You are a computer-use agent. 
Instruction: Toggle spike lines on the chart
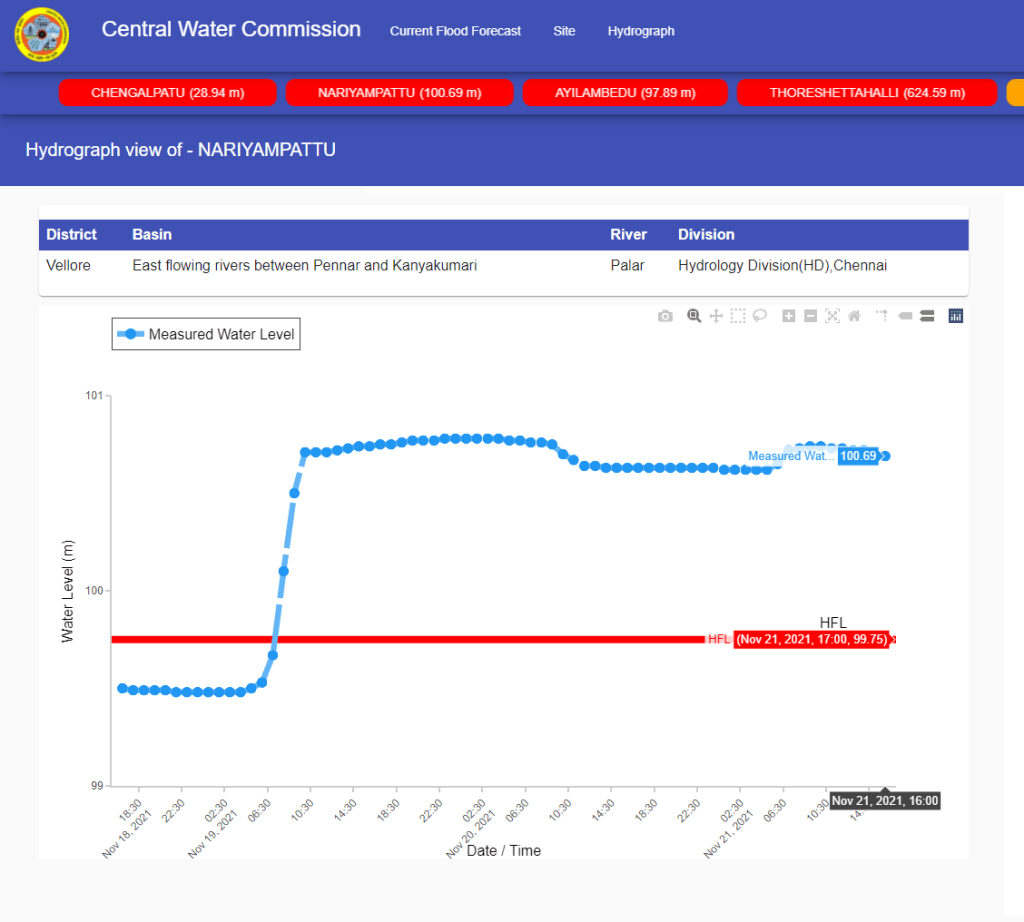tap(882, 316)
